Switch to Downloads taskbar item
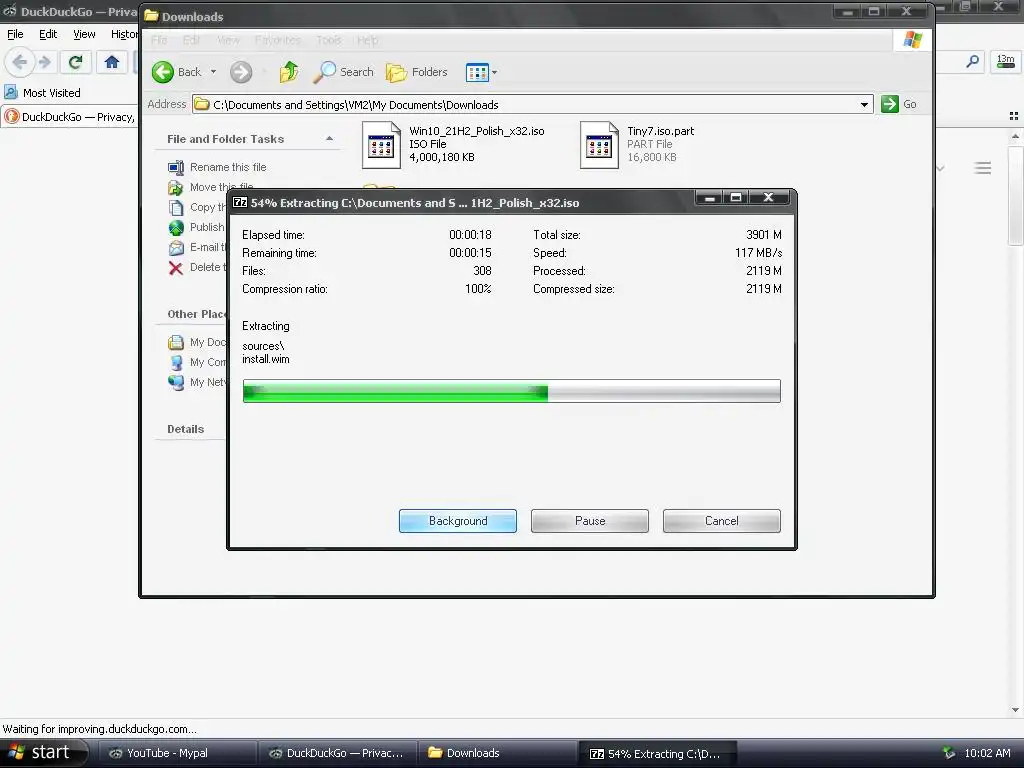The height and width of the screenshot is (768, 1024). 496,753
